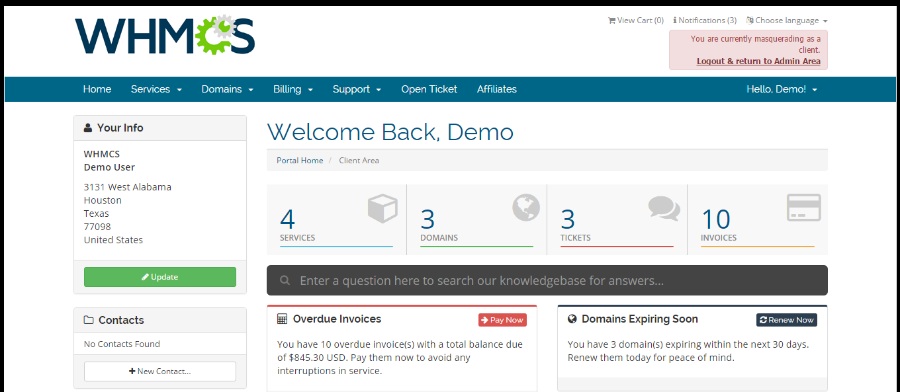This screenshot has height=392, width=900.
Task: Click the Your Info user icon
Action: tap(88, 128)
